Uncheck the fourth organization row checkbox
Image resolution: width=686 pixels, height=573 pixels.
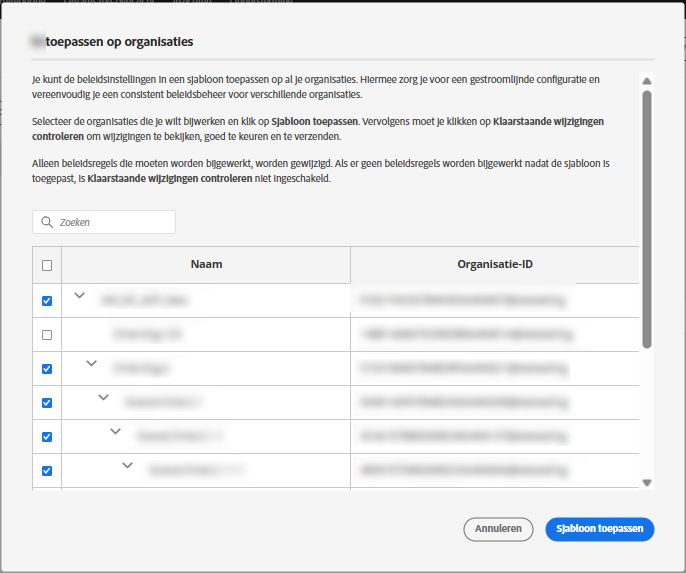pyautogui.click(x=47, y=403)
